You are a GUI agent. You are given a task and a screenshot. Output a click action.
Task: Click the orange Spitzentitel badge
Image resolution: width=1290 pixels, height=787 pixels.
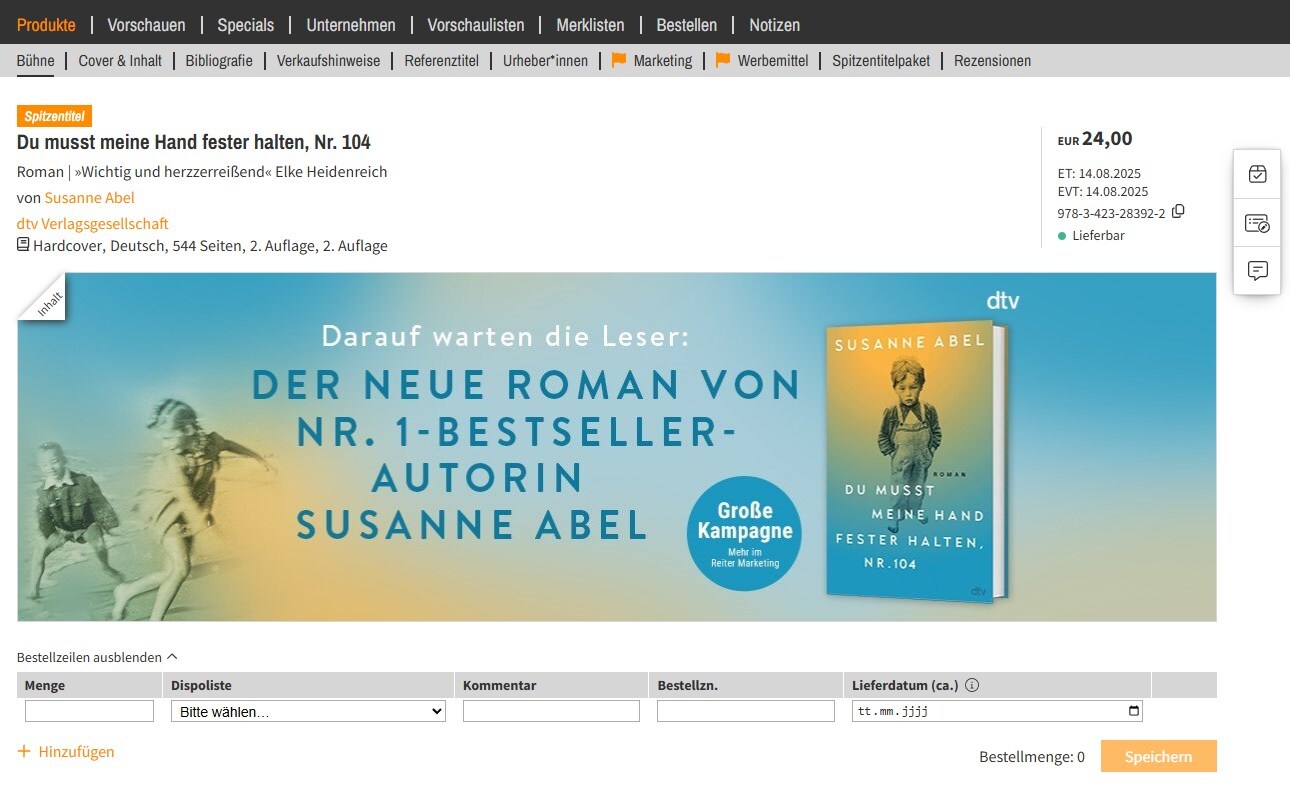pos(55,116)
